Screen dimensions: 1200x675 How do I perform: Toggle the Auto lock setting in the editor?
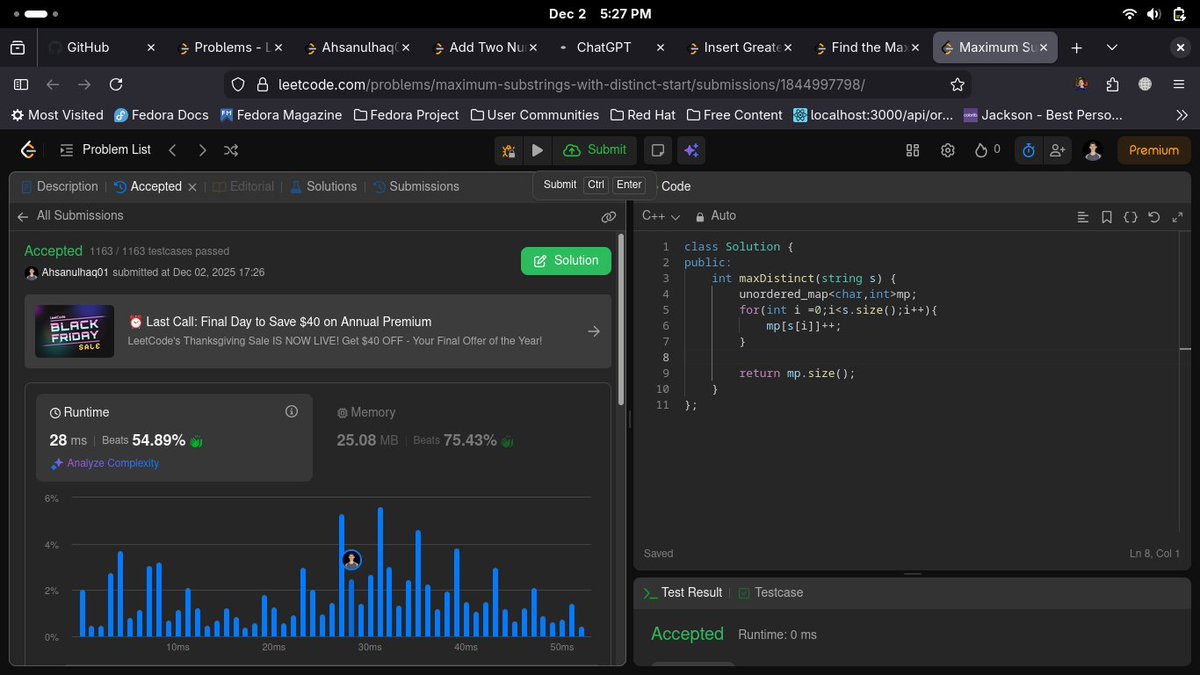click(715, 216)
